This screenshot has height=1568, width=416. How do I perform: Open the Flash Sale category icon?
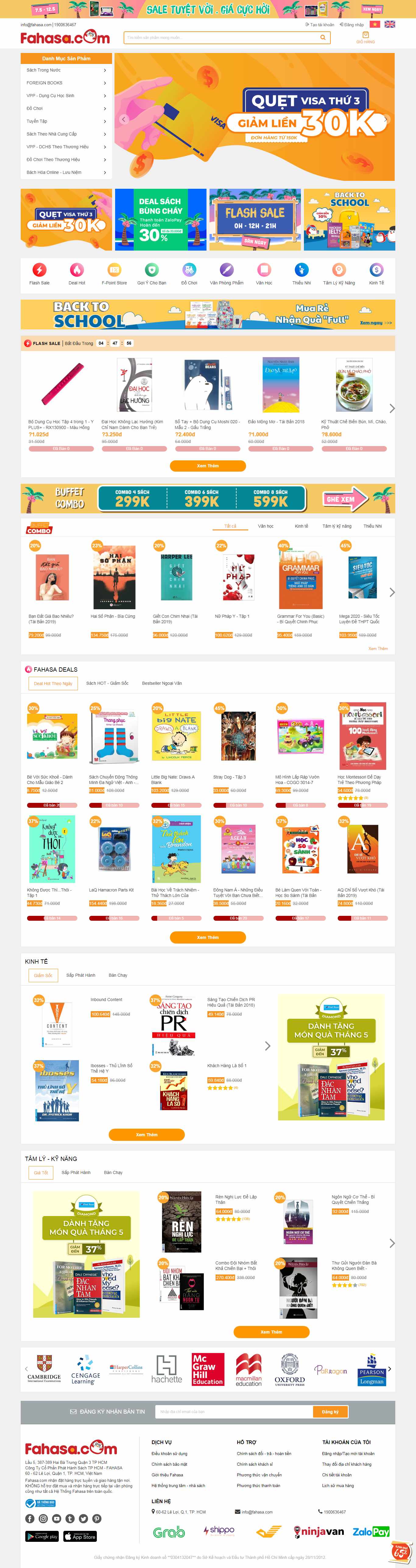coord(40,269)
